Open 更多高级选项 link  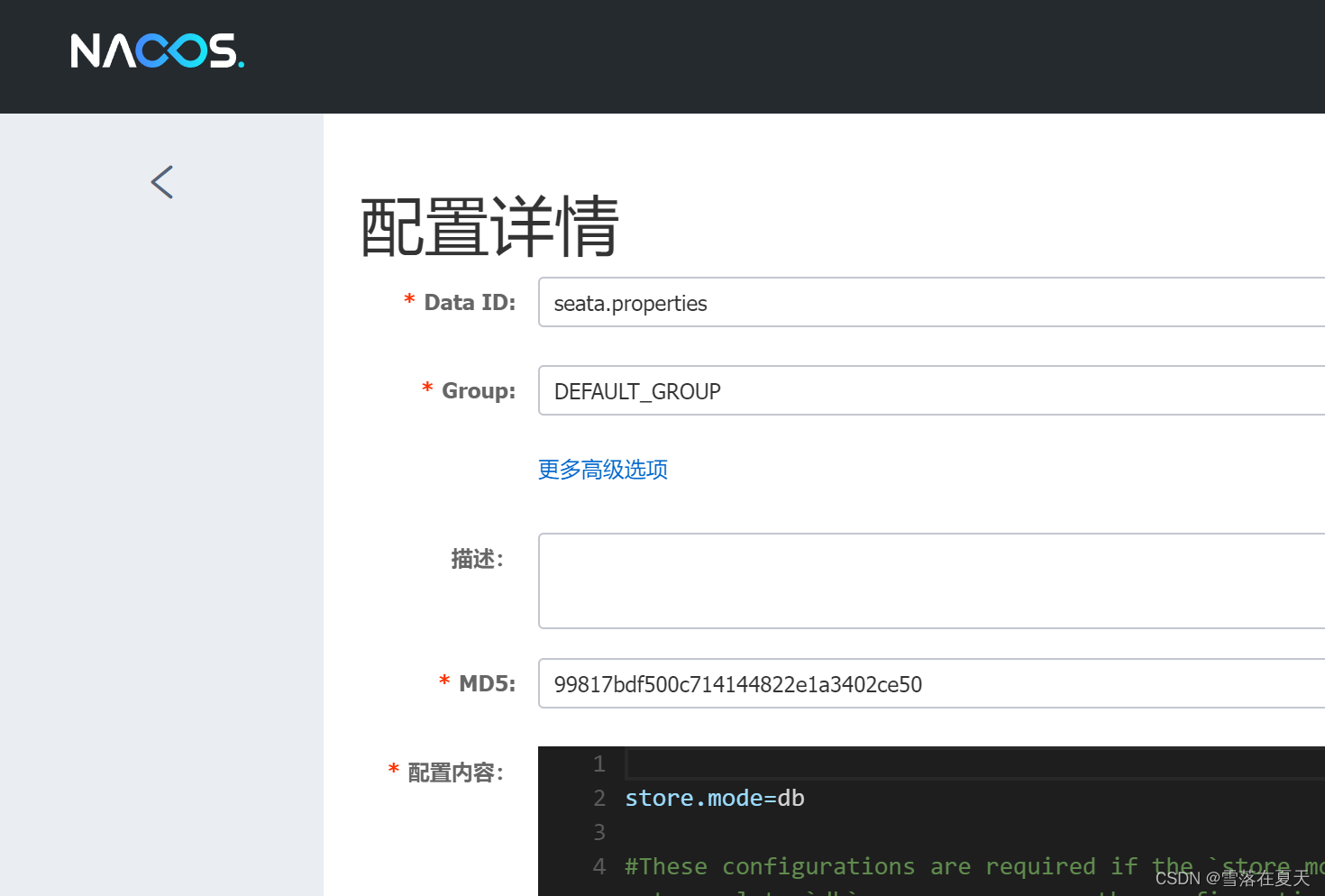(603, 470)
